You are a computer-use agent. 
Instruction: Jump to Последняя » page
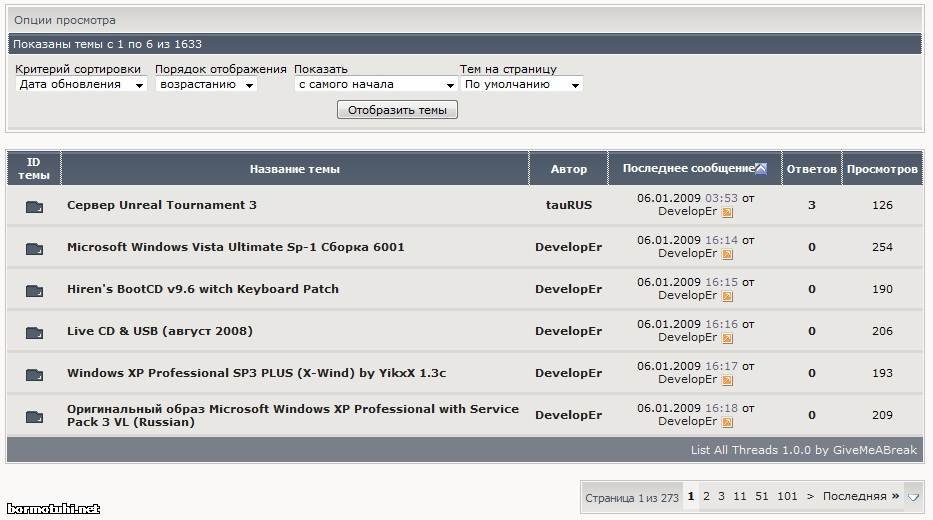[x=860, y=496]
